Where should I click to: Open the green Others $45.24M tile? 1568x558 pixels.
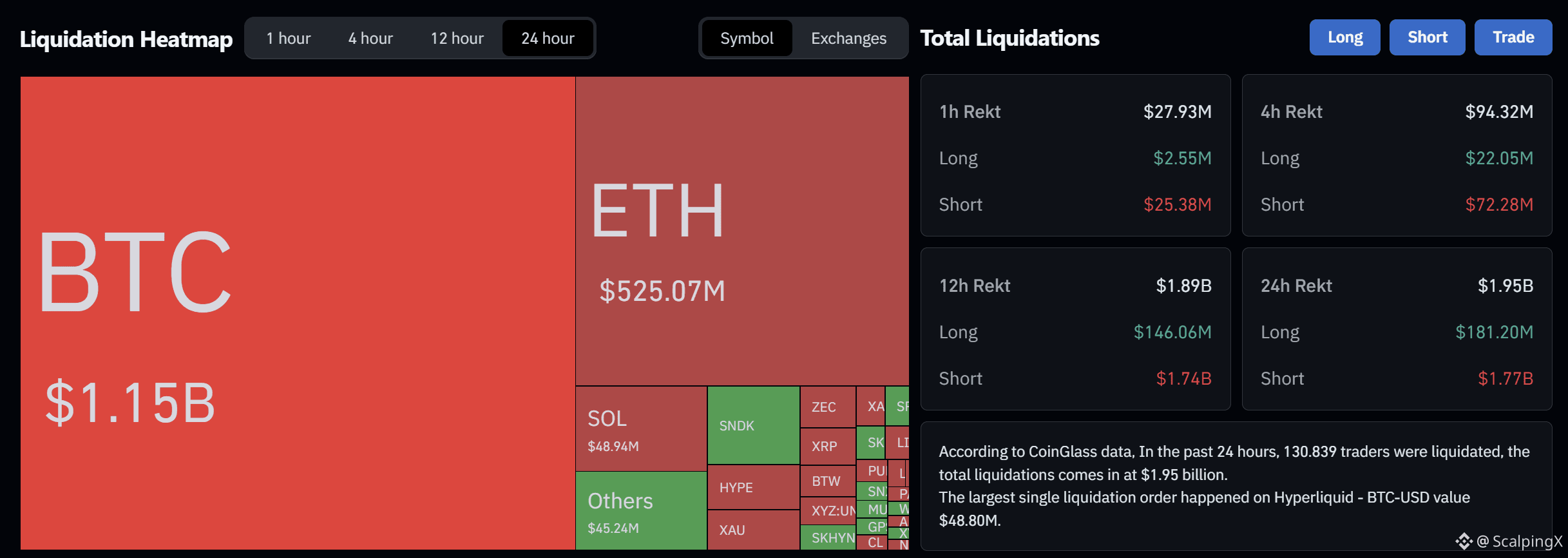[641, 510]
